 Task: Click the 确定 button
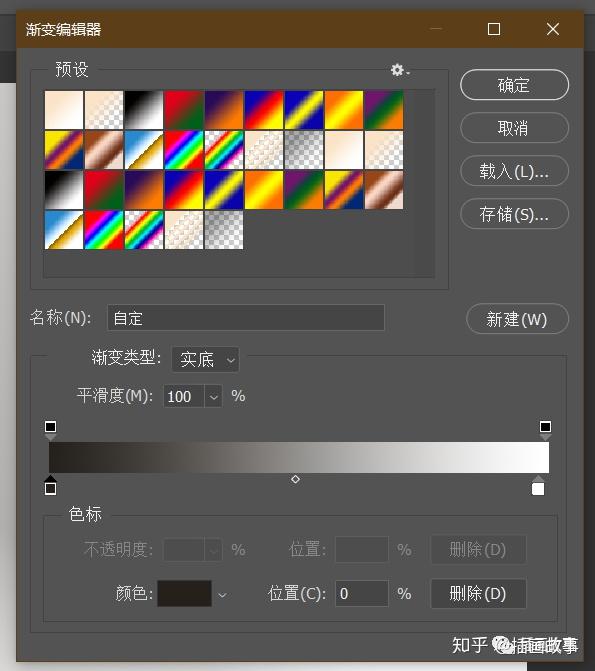click(514, 85)
